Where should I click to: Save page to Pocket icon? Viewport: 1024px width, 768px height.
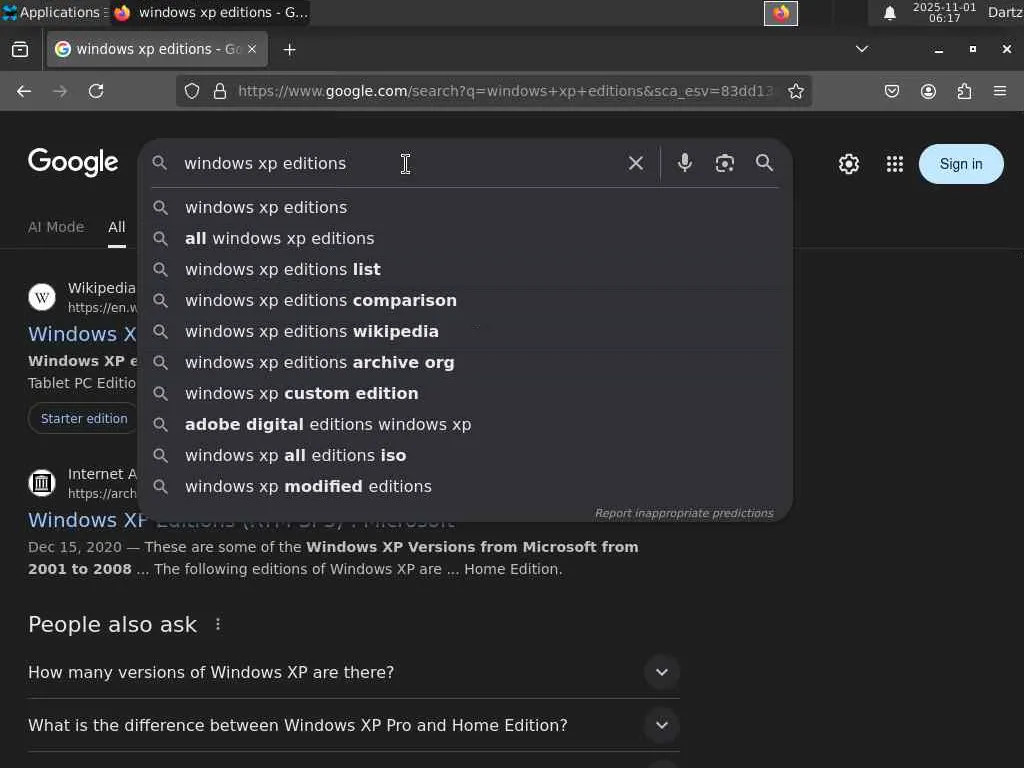click(891, 91)
